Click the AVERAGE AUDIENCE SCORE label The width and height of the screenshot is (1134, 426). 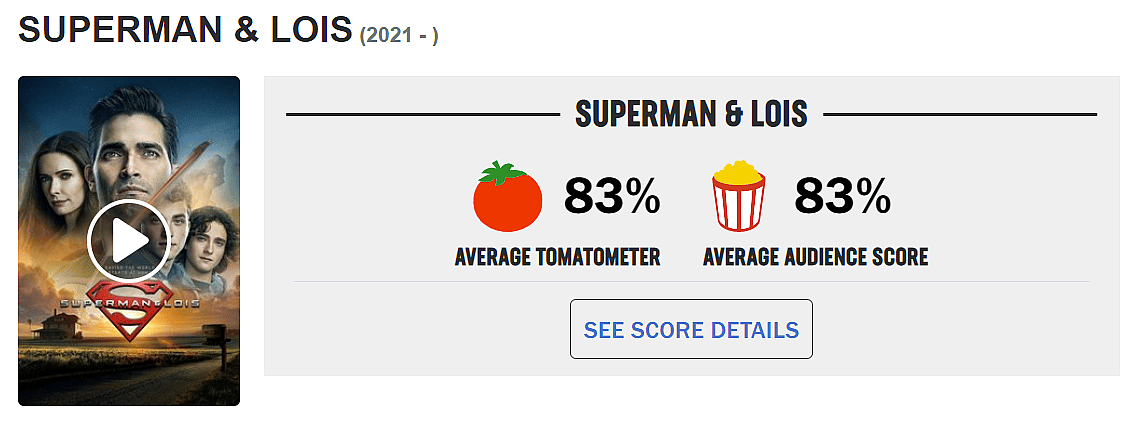tap(815, 257)
